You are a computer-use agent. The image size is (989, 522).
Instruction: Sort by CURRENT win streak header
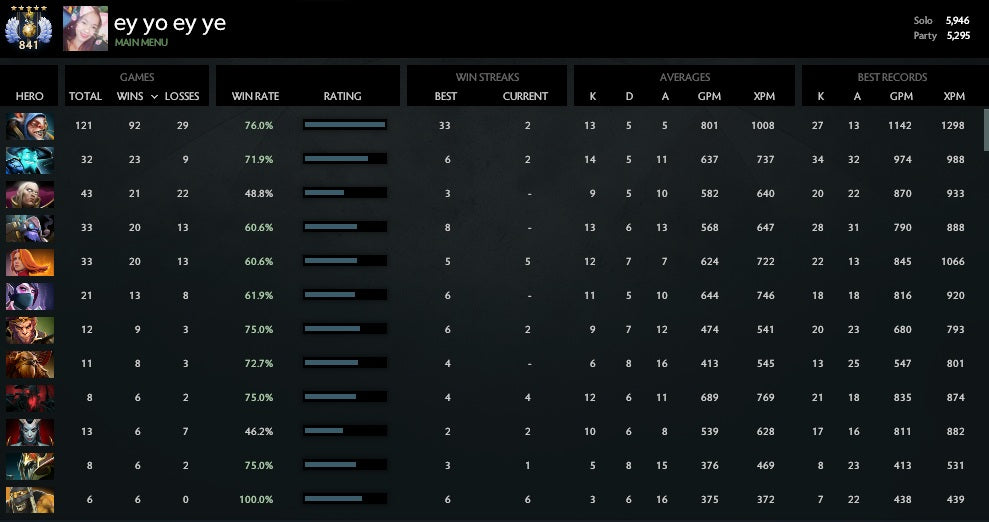525,97
